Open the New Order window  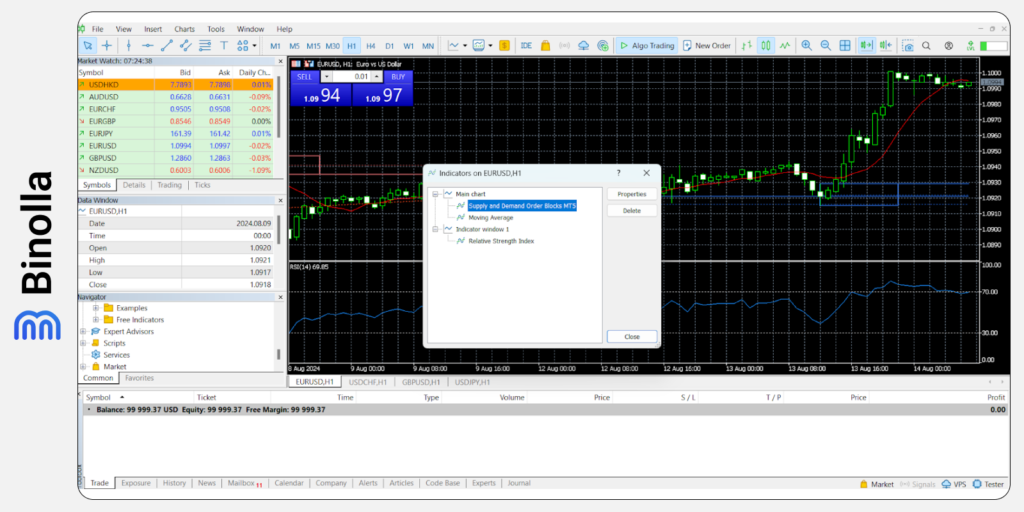coord(707,46)
